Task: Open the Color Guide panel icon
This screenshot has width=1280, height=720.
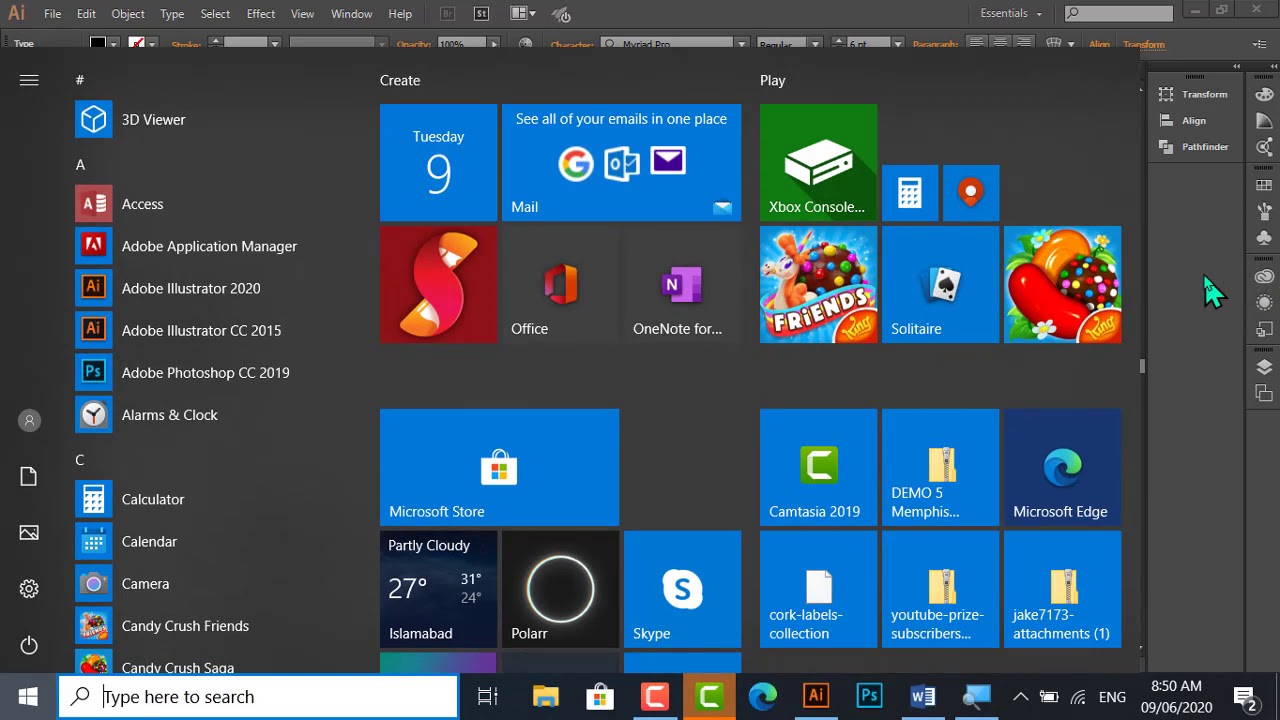Action: click(1264, 120)
